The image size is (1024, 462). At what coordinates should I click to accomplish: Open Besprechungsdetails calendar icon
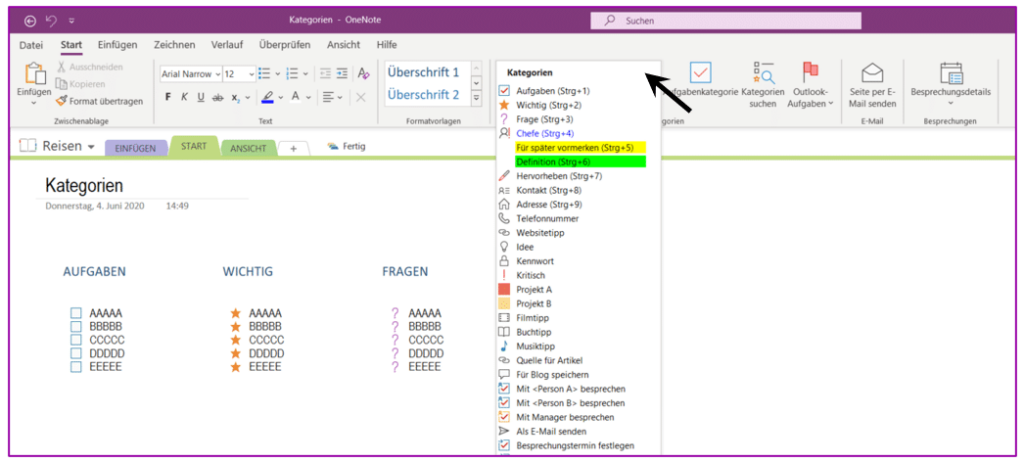[x=951, y=73]
